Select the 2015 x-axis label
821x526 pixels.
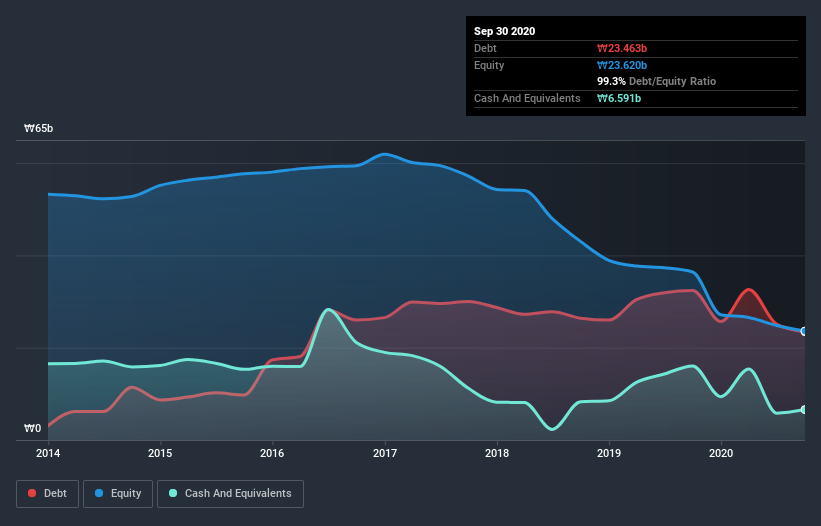tap(159, 453)
